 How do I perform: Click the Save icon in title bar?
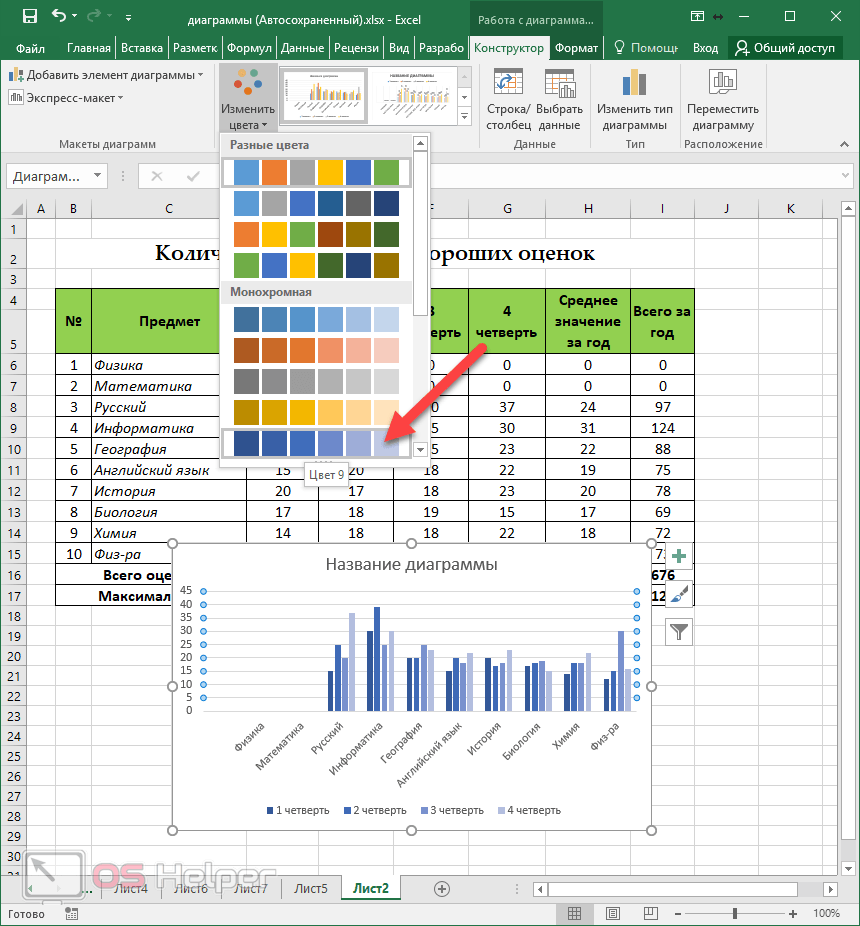point(30,17)
